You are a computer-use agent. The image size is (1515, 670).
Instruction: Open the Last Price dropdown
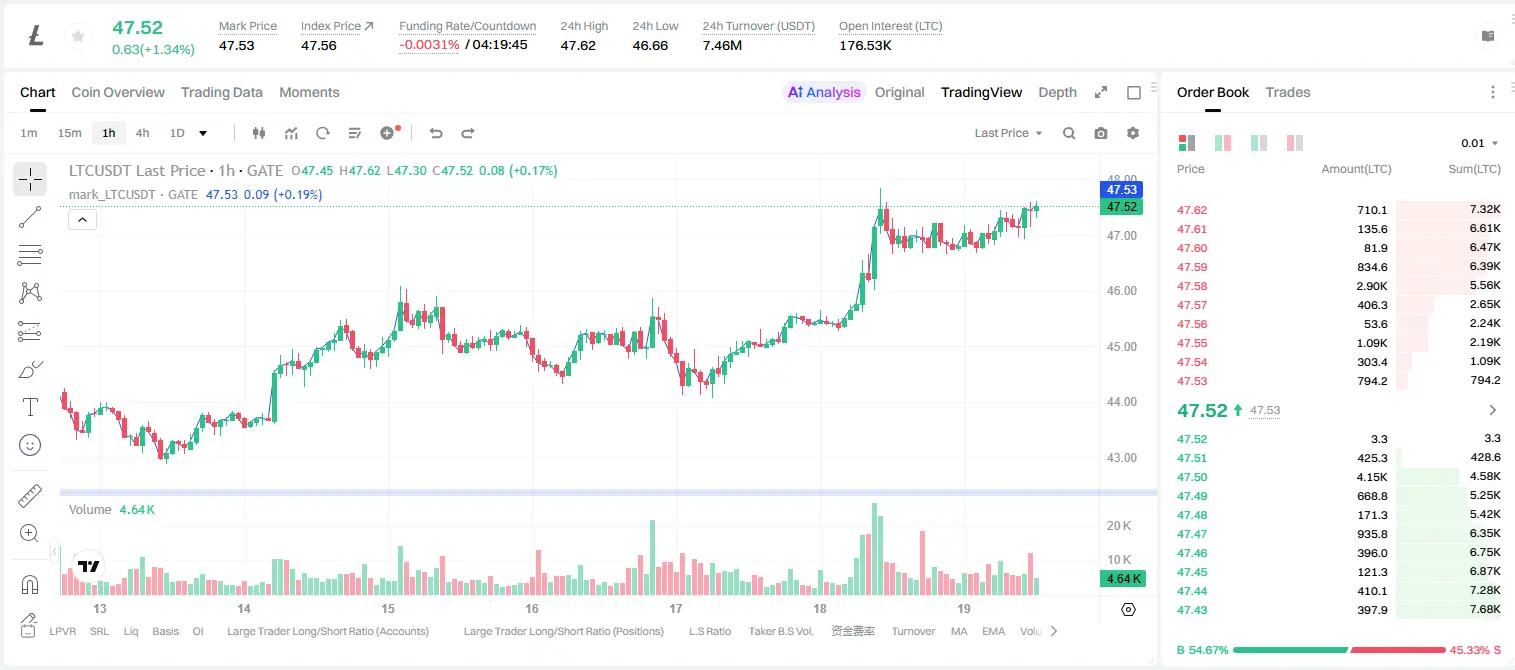pos(1008,133)
